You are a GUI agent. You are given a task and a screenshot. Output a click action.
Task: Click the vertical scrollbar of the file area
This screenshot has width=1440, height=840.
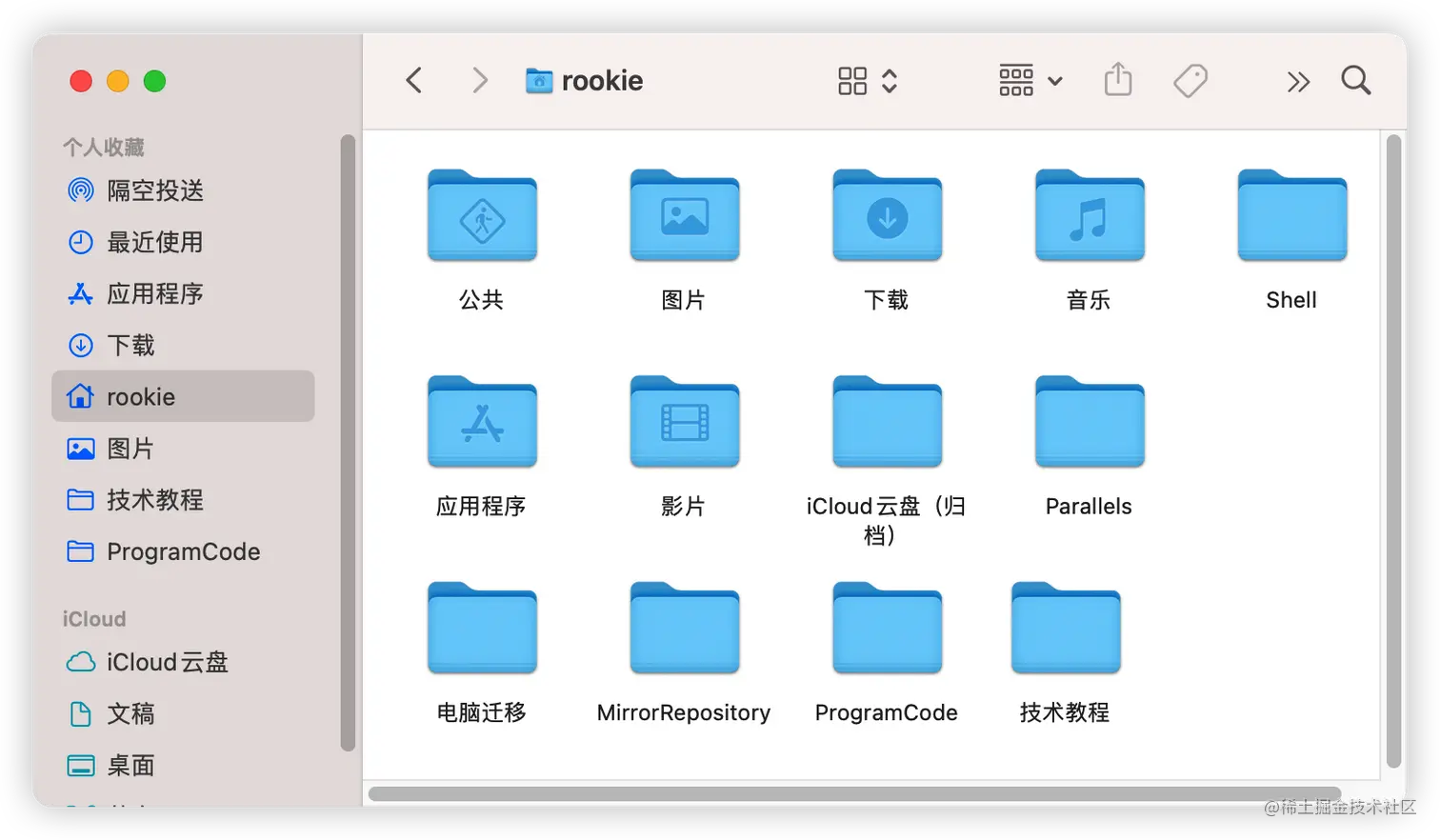1393,451
